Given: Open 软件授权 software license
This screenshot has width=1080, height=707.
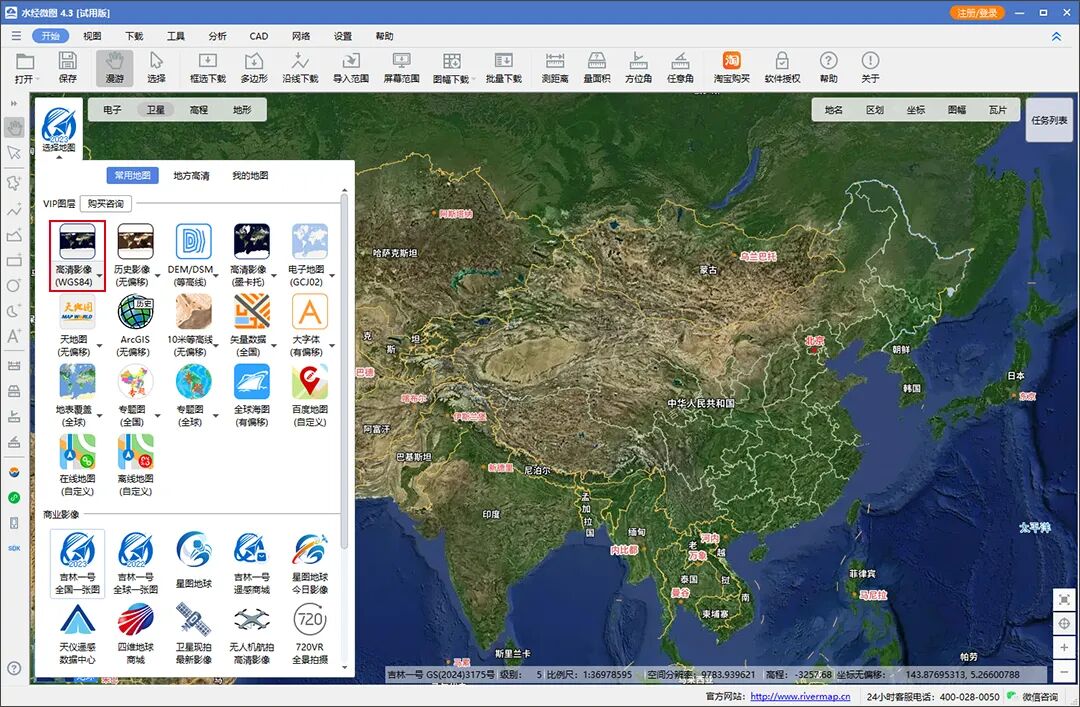Looking at the screenshot, I should [782, 68].
